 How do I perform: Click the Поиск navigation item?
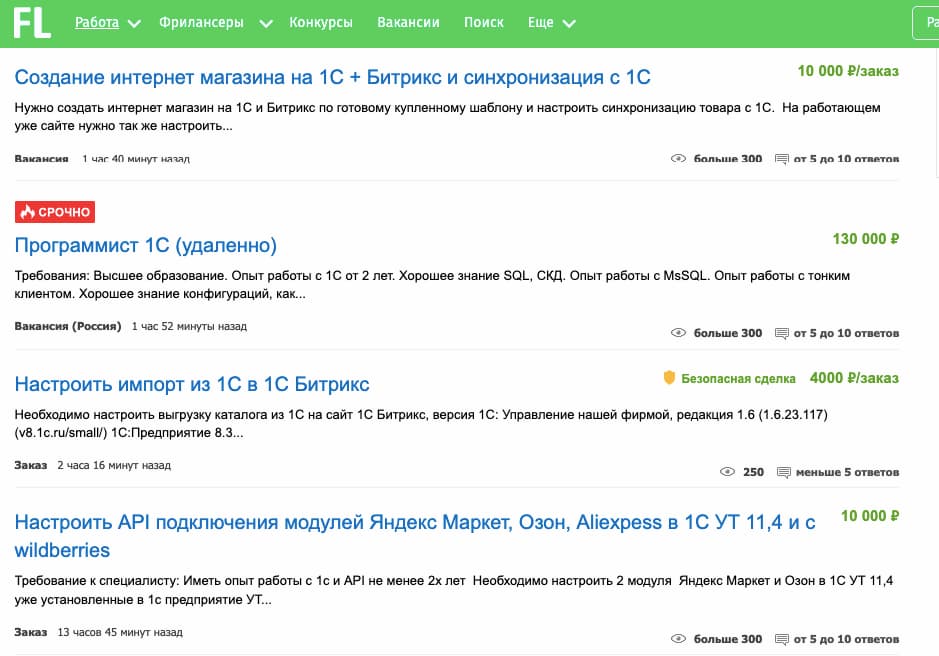pyautogui.click(x=484, y=21)
